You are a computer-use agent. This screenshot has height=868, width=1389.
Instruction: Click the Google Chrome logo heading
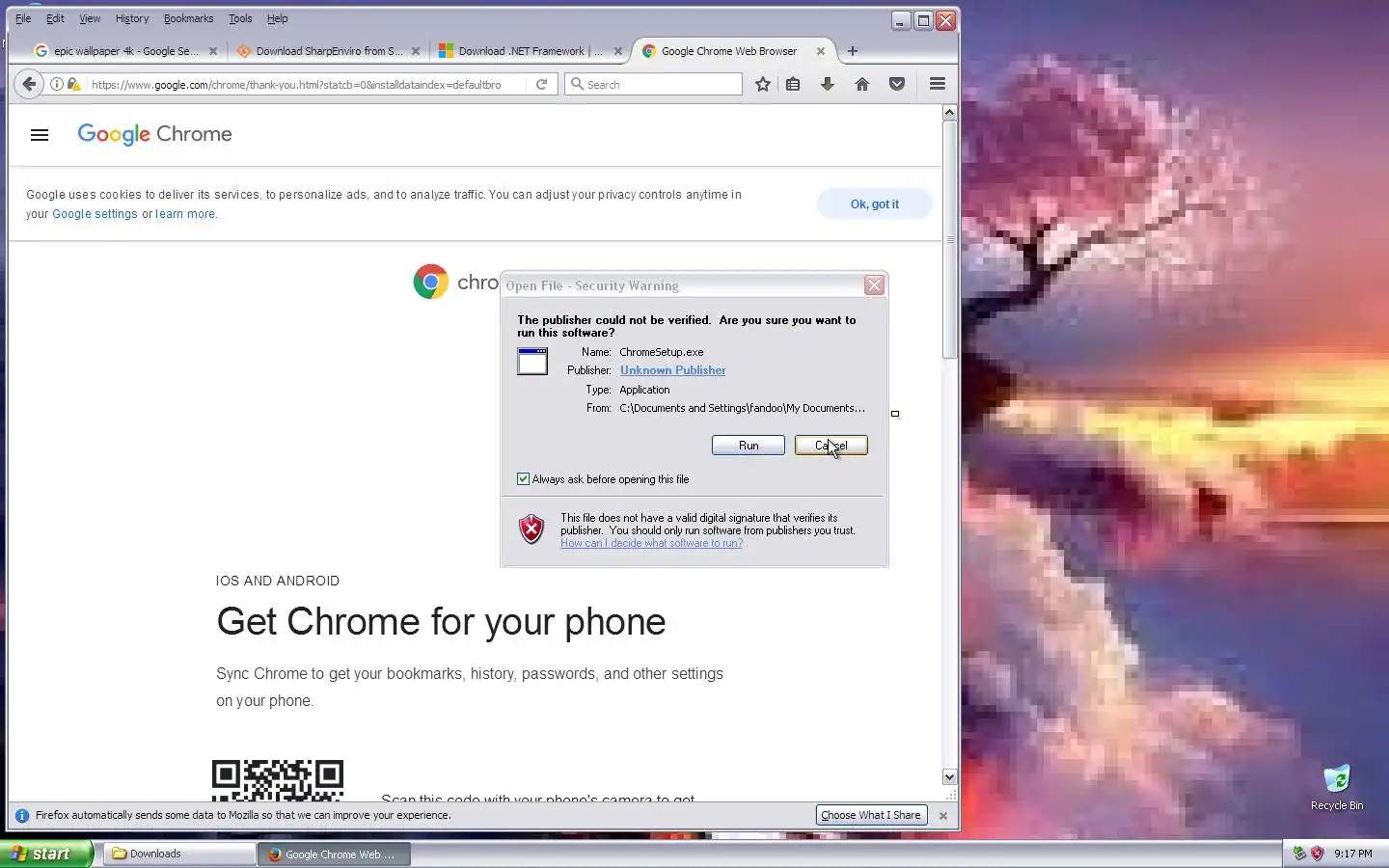click(x=154, y=134)
